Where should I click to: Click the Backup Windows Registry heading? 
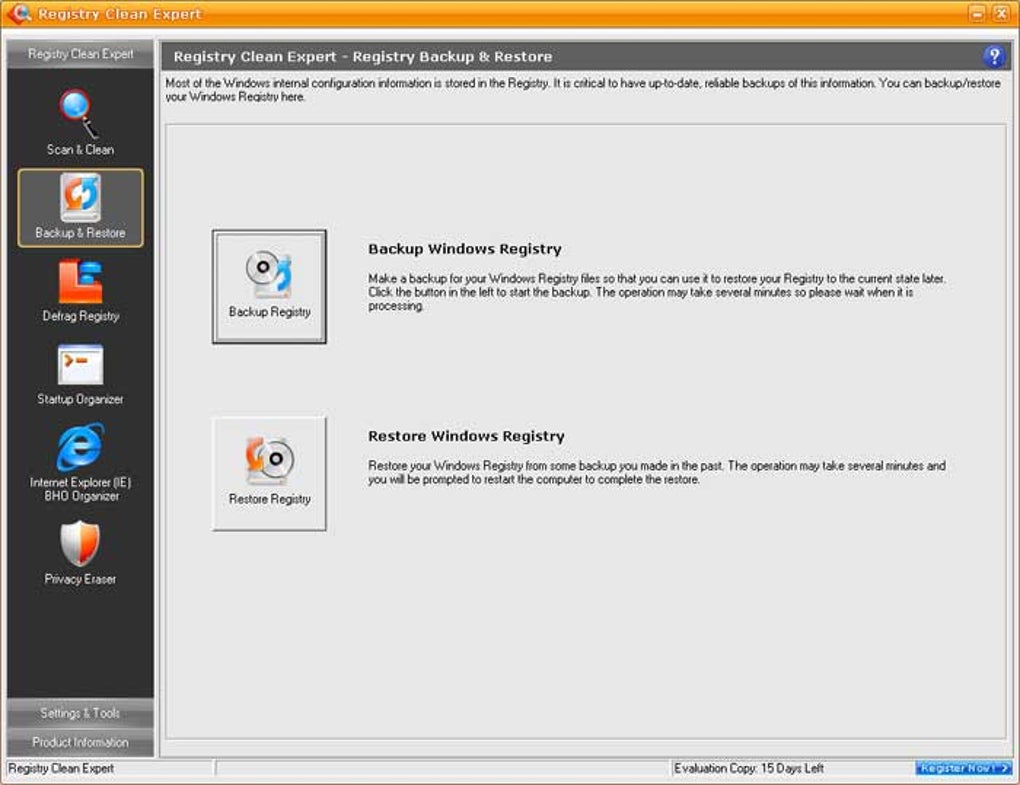[x=464, y=249]
